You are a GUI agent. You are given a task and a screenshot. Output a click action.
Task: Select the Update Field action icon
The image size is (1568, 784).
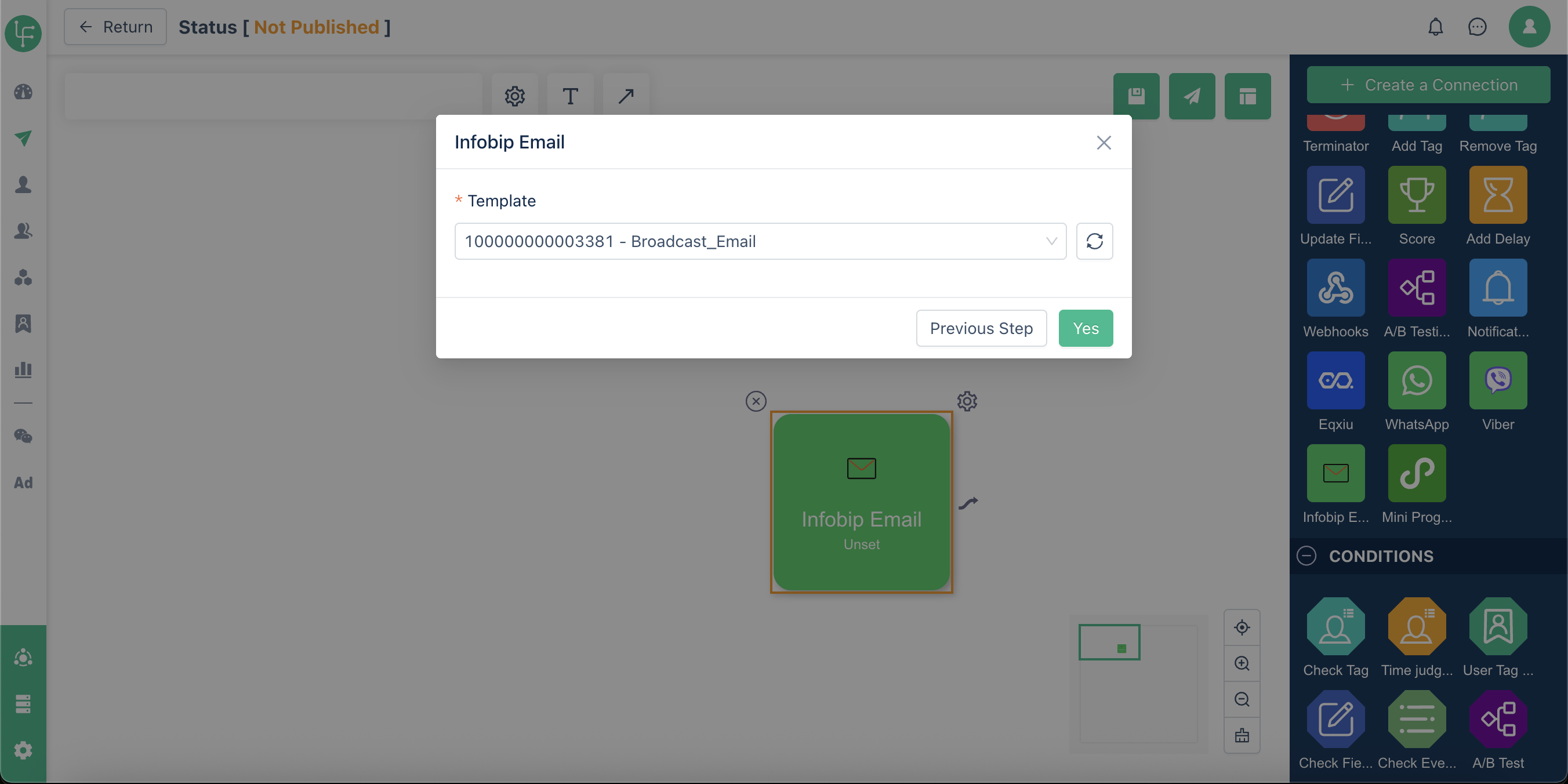coord(1335,195)
